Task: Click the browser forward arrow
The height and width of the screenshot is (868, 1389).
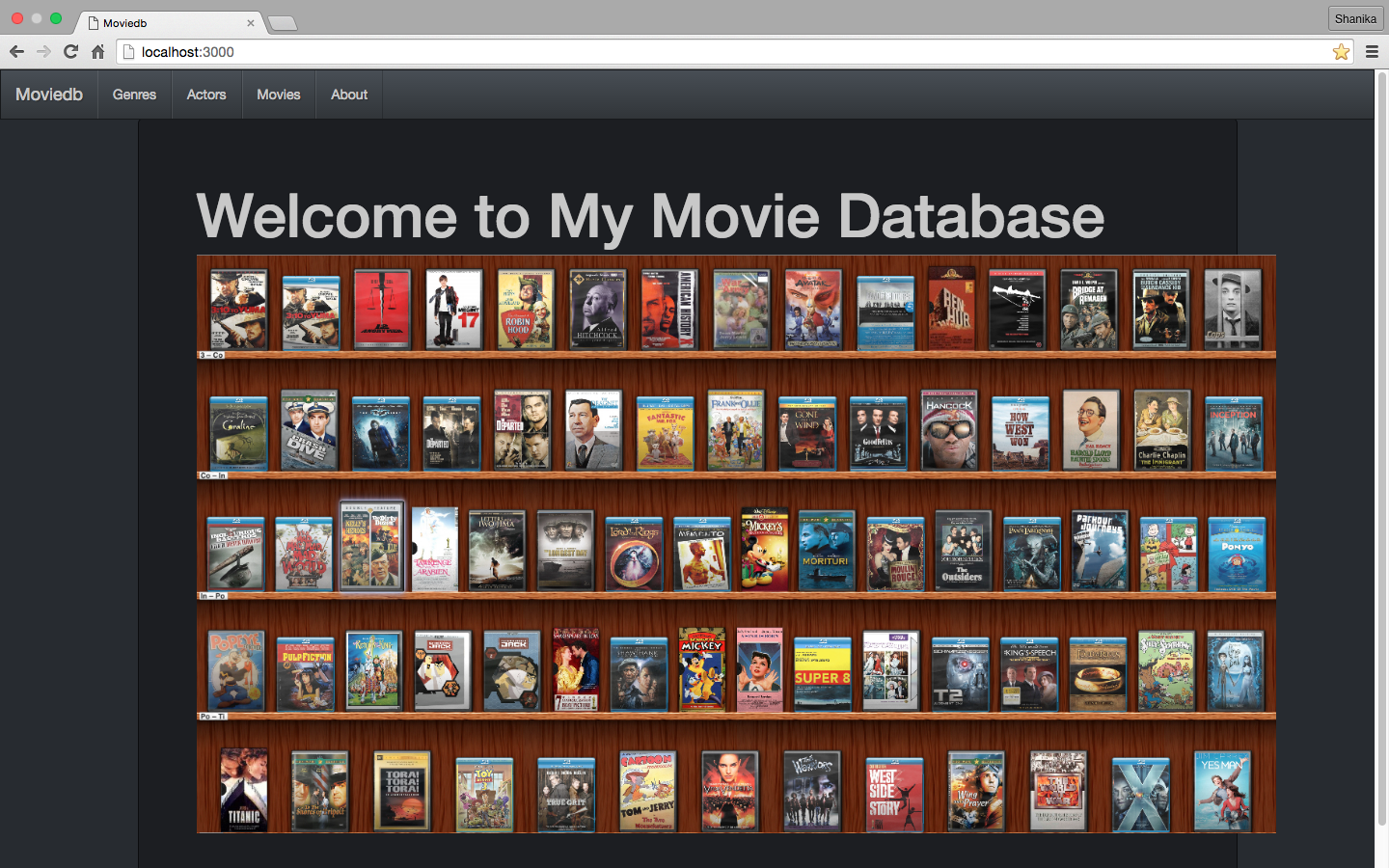Action: (x=43, y=52)
